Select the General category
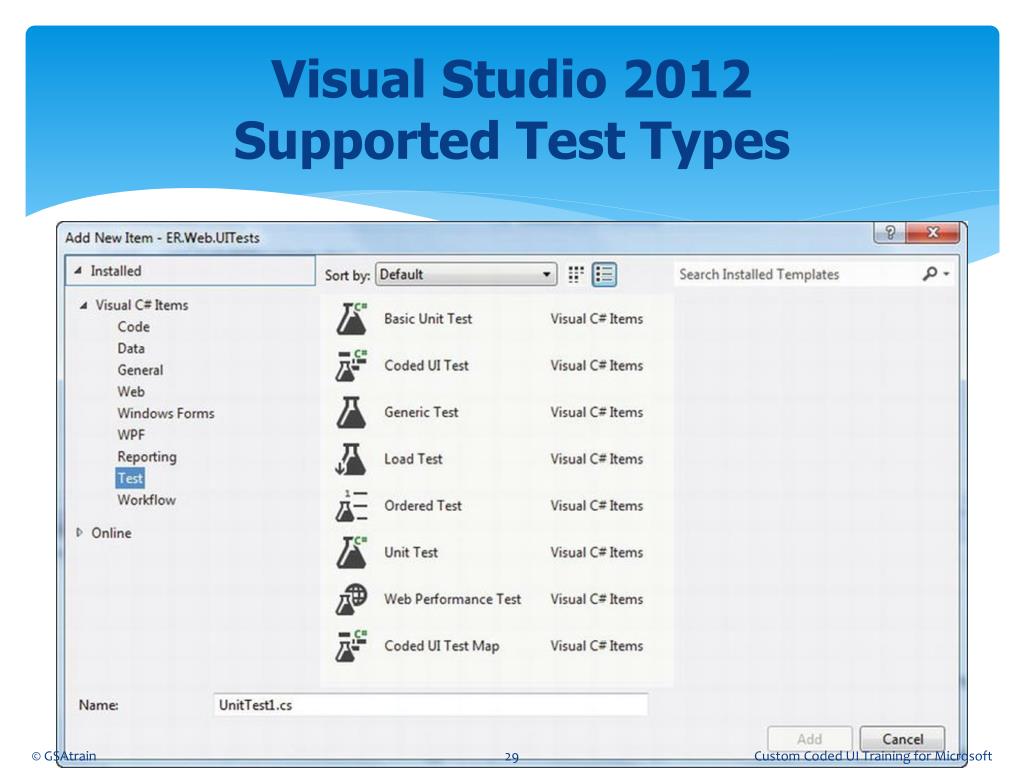This screenshot has height=768, width=1024. point(140,370)
